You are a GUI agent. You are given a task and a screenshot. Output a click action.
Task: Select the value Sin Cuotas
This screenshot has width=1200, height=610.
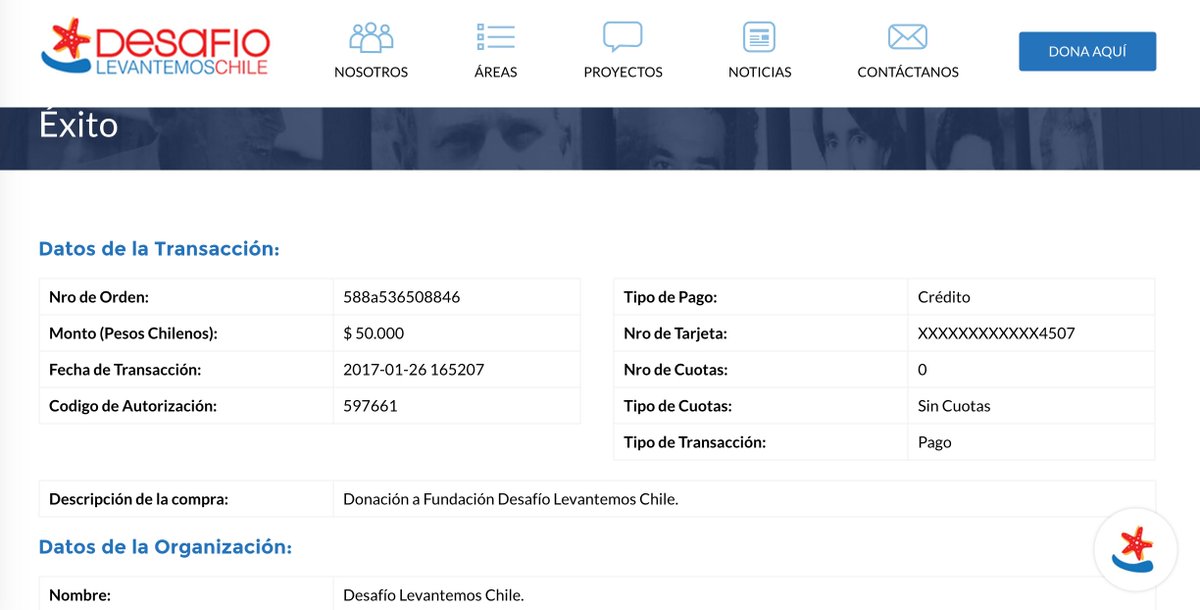(x=954, y=406)
